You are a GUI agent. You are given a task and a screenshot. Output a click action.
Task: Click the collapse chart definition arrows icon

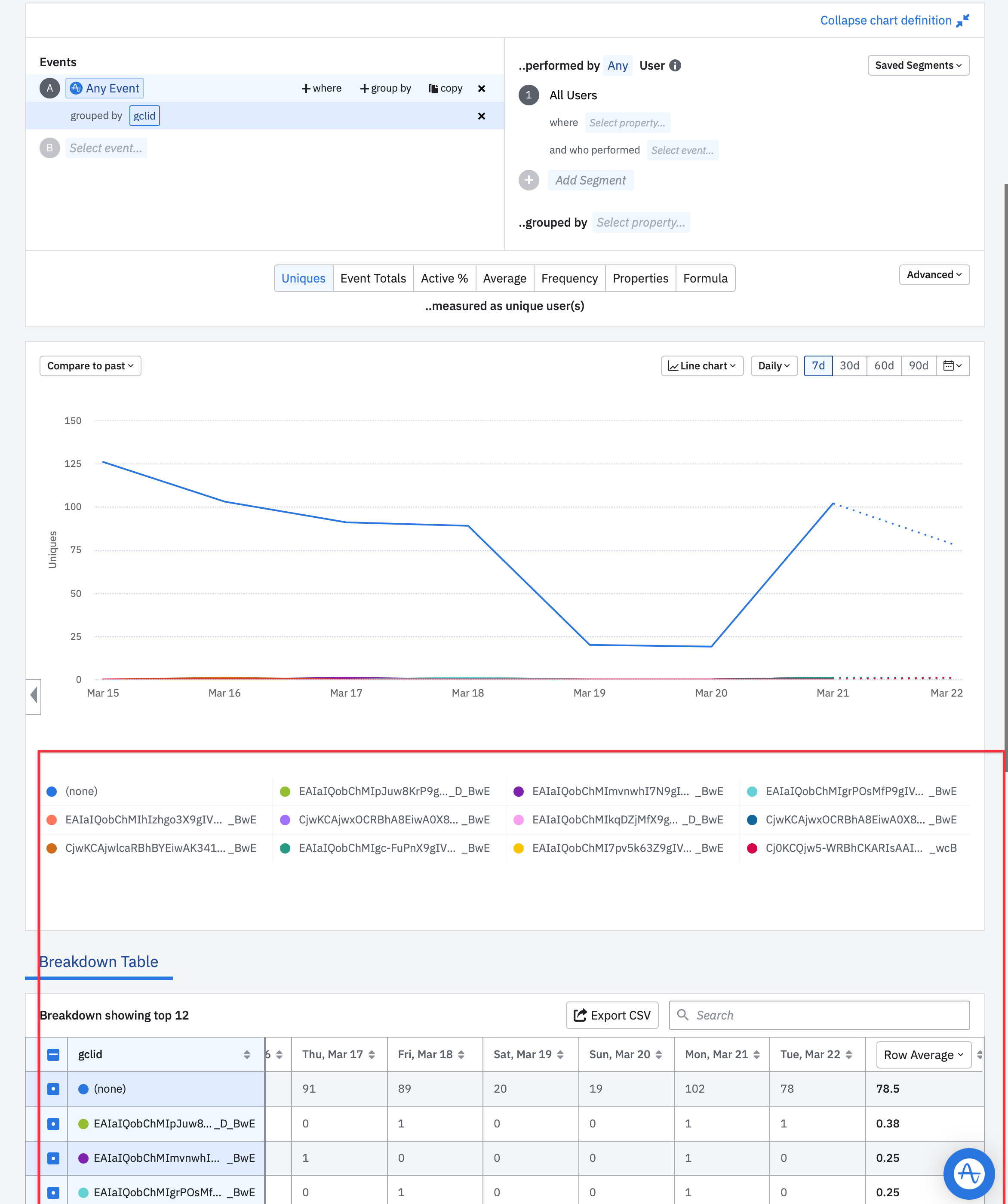(963, 20)
